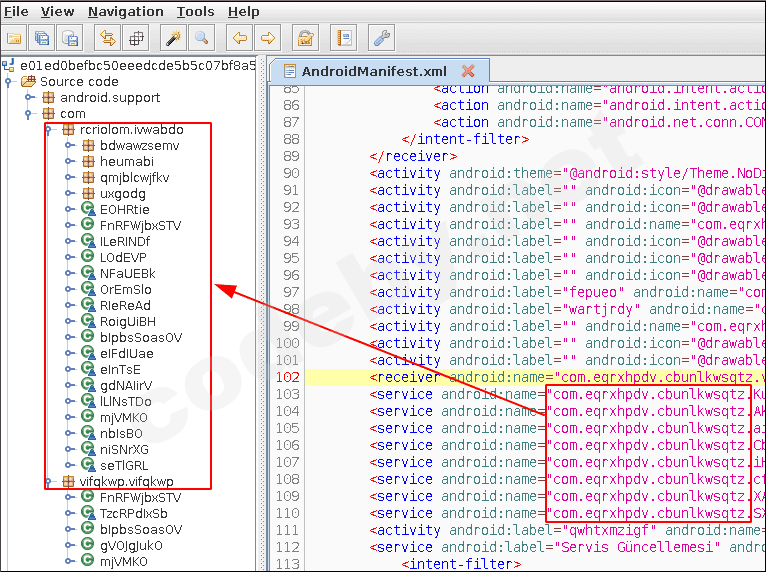Collapse the rcriolom.ivwabdo package node

pyautogui.click(x=48, y=130)
